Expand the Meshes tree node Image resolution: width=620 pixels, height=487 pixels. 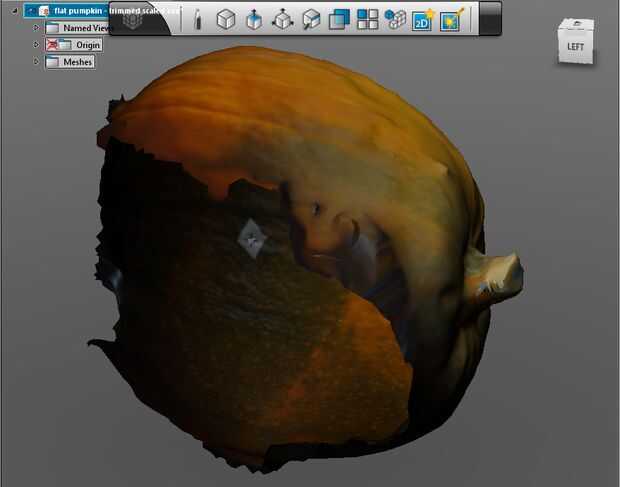(36, 62)
